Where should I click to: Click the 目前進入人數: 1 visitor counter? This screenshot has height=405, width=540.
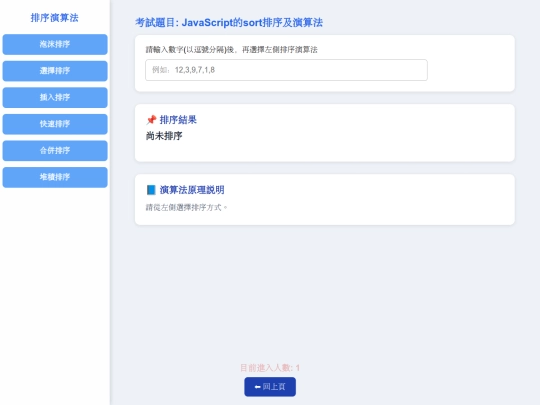coord(270,368)
